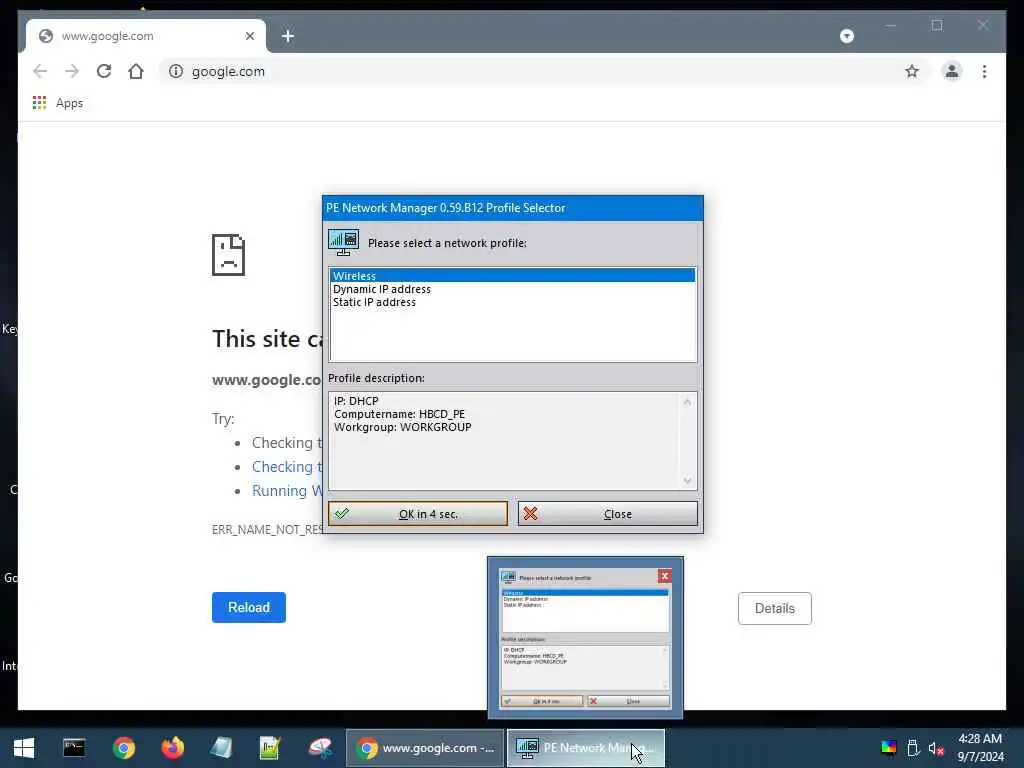Screen dimensions: 1024x768
Task: Open the colorful display tray icon
Action: pos(889,748)
